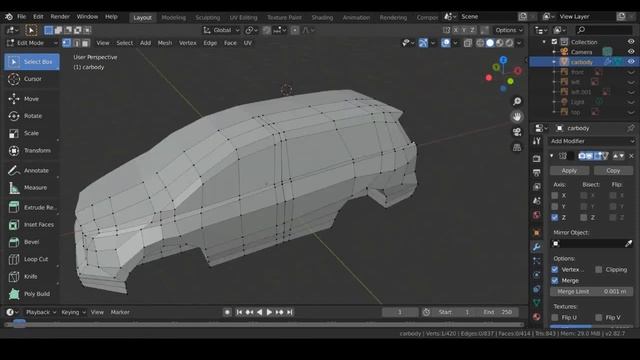Click the End frame 250 field
This screenshot has width=640, height=360.
[x=498, y=312]
